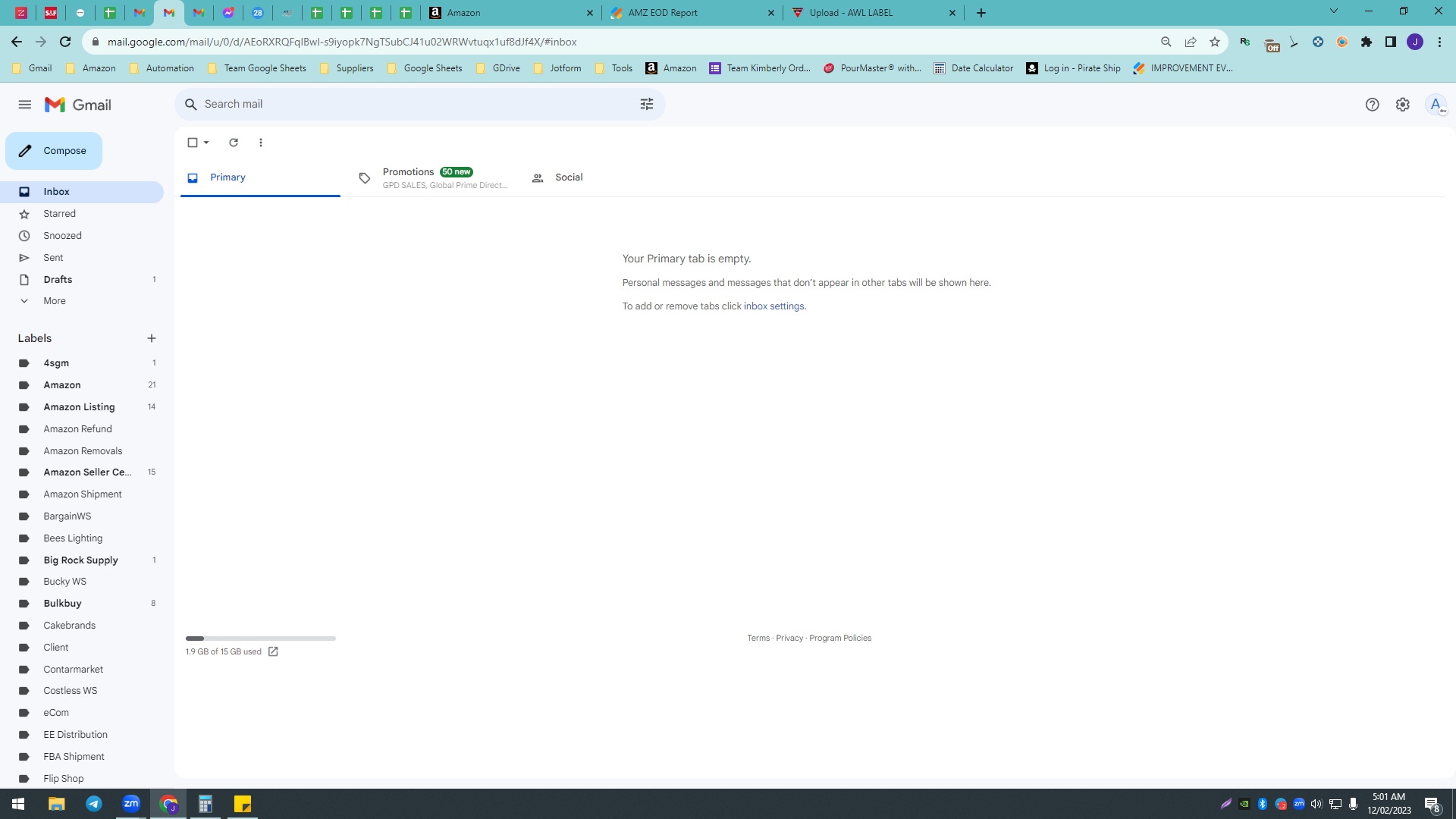
Task: Open the Google account avatar menu
Action: point(1436,105)
